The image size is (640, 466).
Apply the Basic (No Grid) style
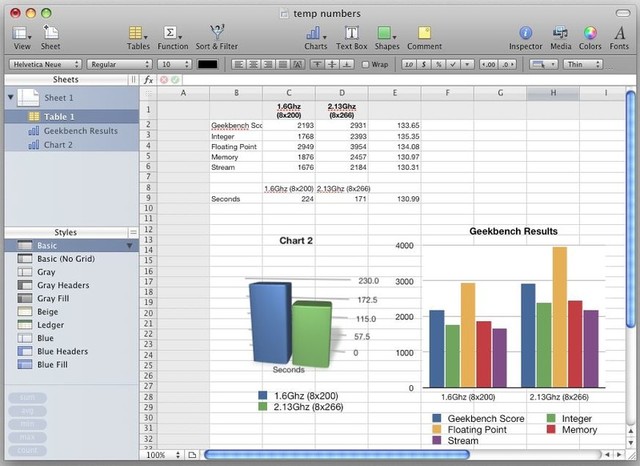pos(72,259)
